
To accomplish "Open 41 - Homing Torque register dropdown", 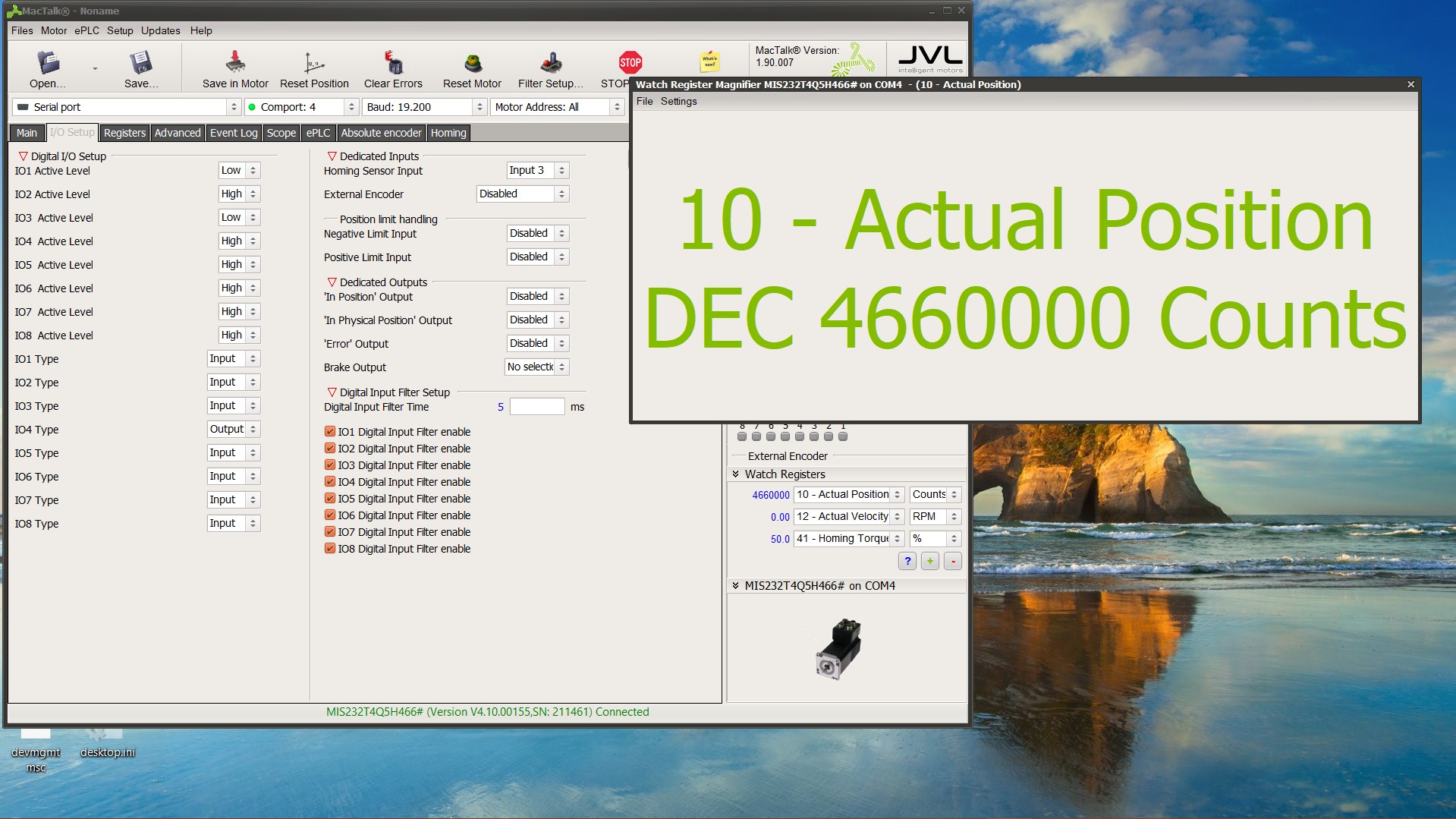I will point(848,538).
